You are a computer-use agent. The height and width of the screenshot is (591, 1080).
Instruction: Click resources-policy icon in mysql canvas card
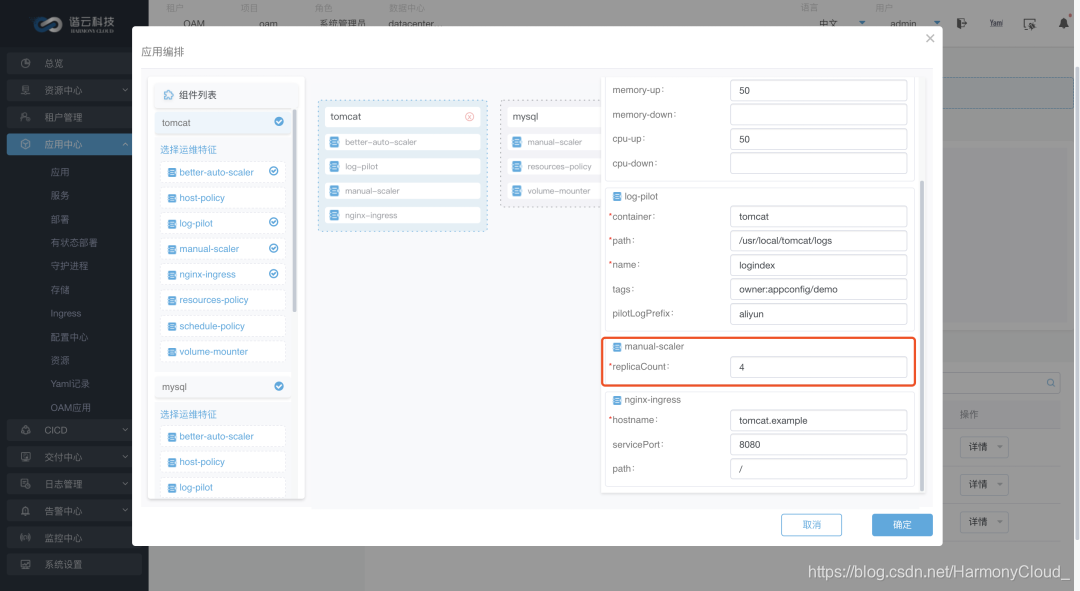tap(517, 167)
